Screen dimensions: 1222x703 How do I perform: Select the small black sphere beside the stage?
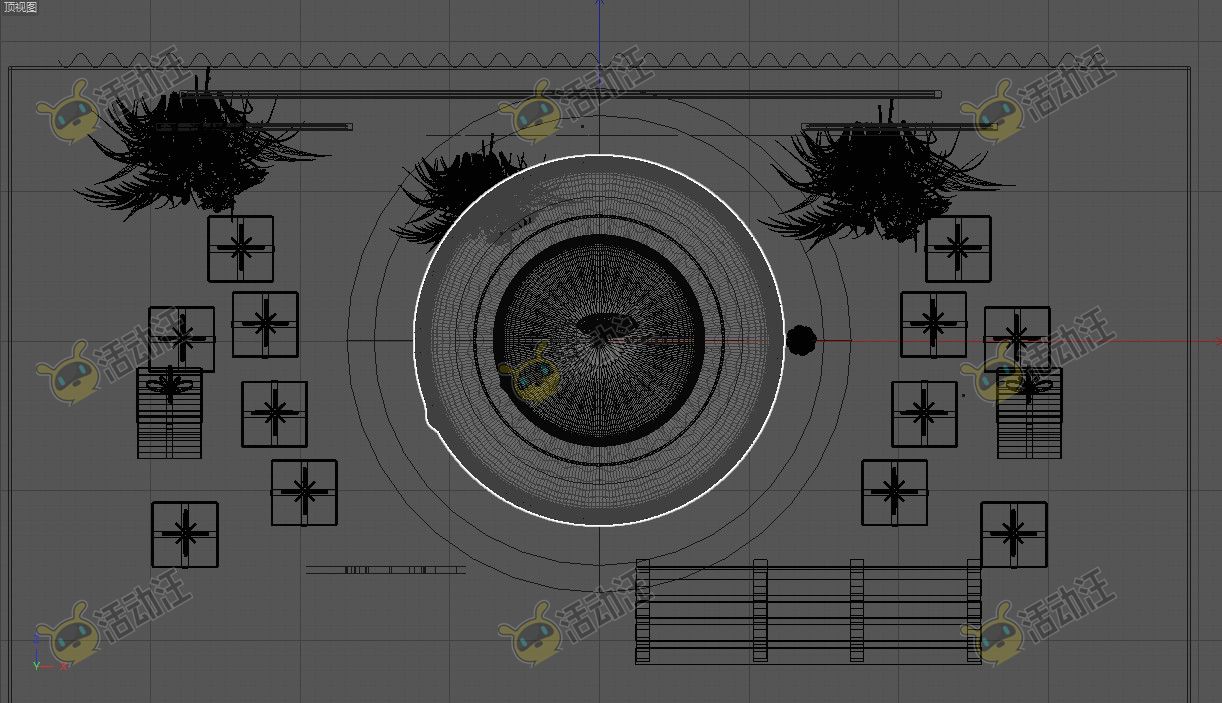800,340
